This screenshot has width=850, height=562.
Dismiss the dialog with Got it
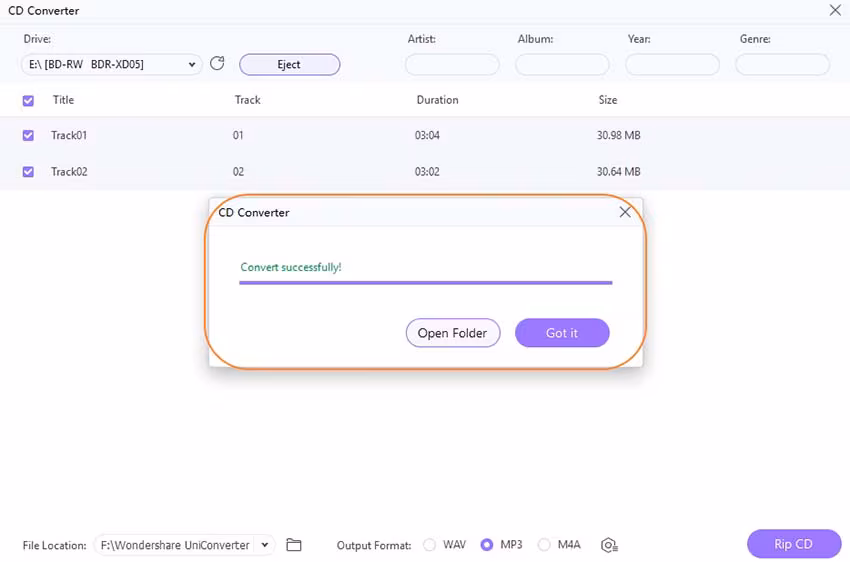pyautogui.click(x=562, y=333)
